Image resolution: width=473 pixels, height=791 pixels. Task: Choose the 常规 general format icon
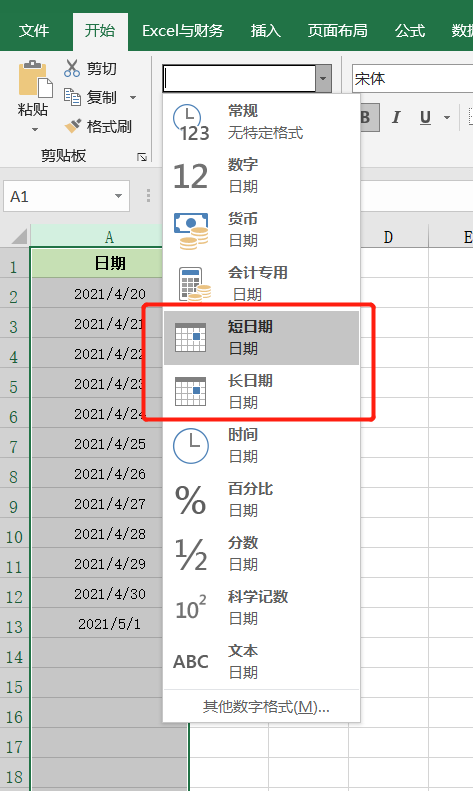click(191, 122)
